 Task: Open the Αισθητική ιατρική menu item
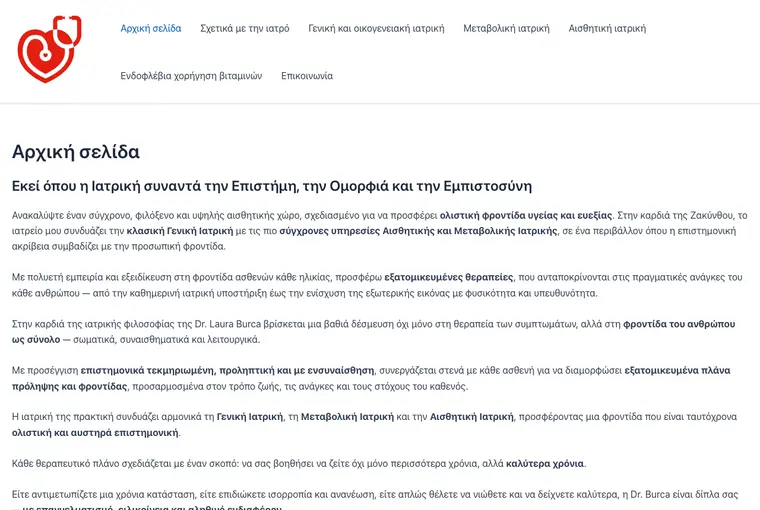[x=607, y=29]
